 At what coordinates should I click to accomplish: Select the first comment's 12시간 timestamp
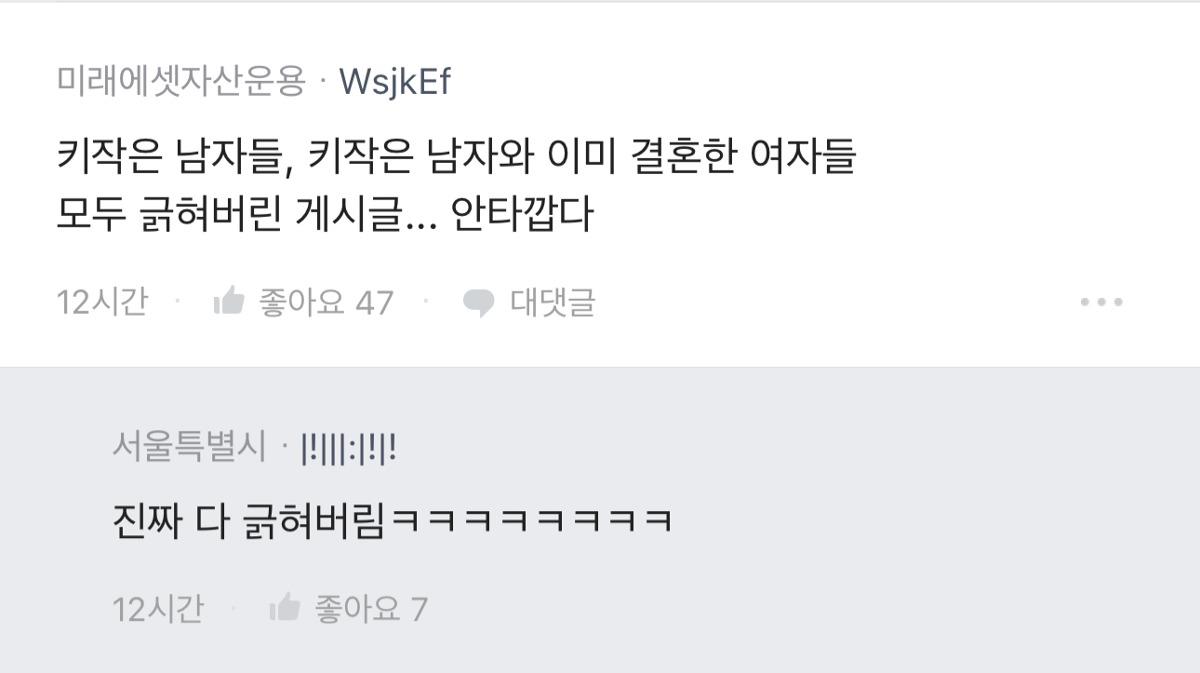point(102,301)
